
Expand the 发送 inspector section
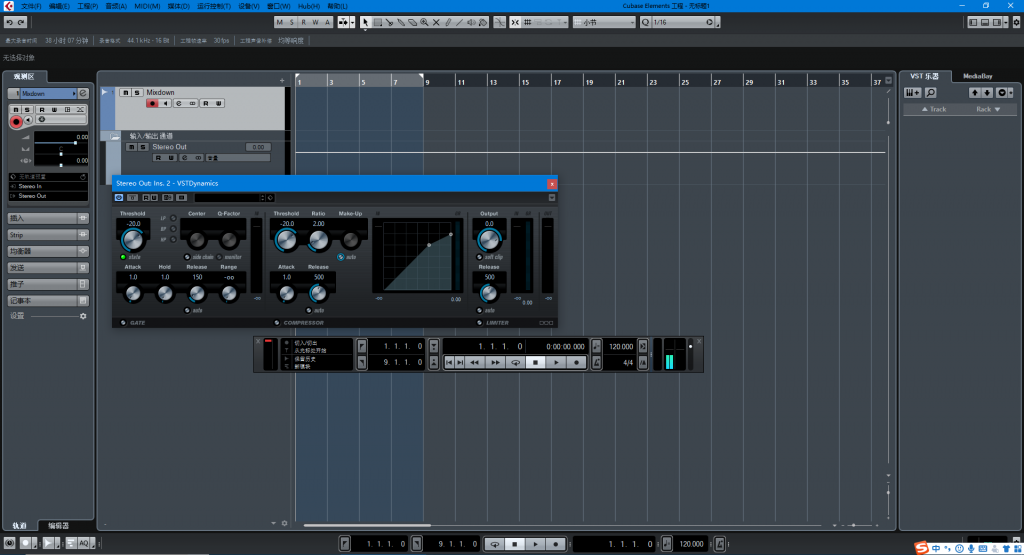(x=48, y=268)
